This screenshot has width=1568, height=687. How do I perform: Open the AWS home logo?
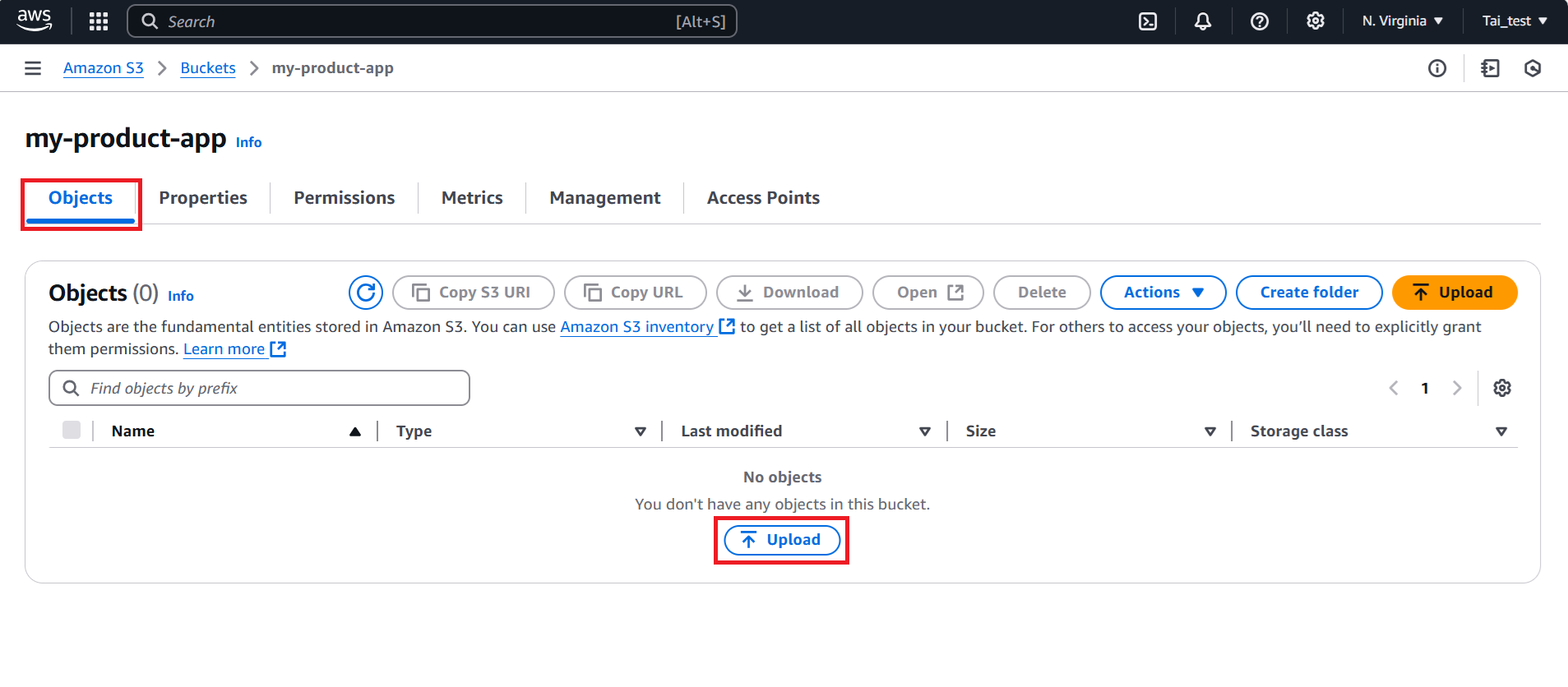(x=35, y=21)
